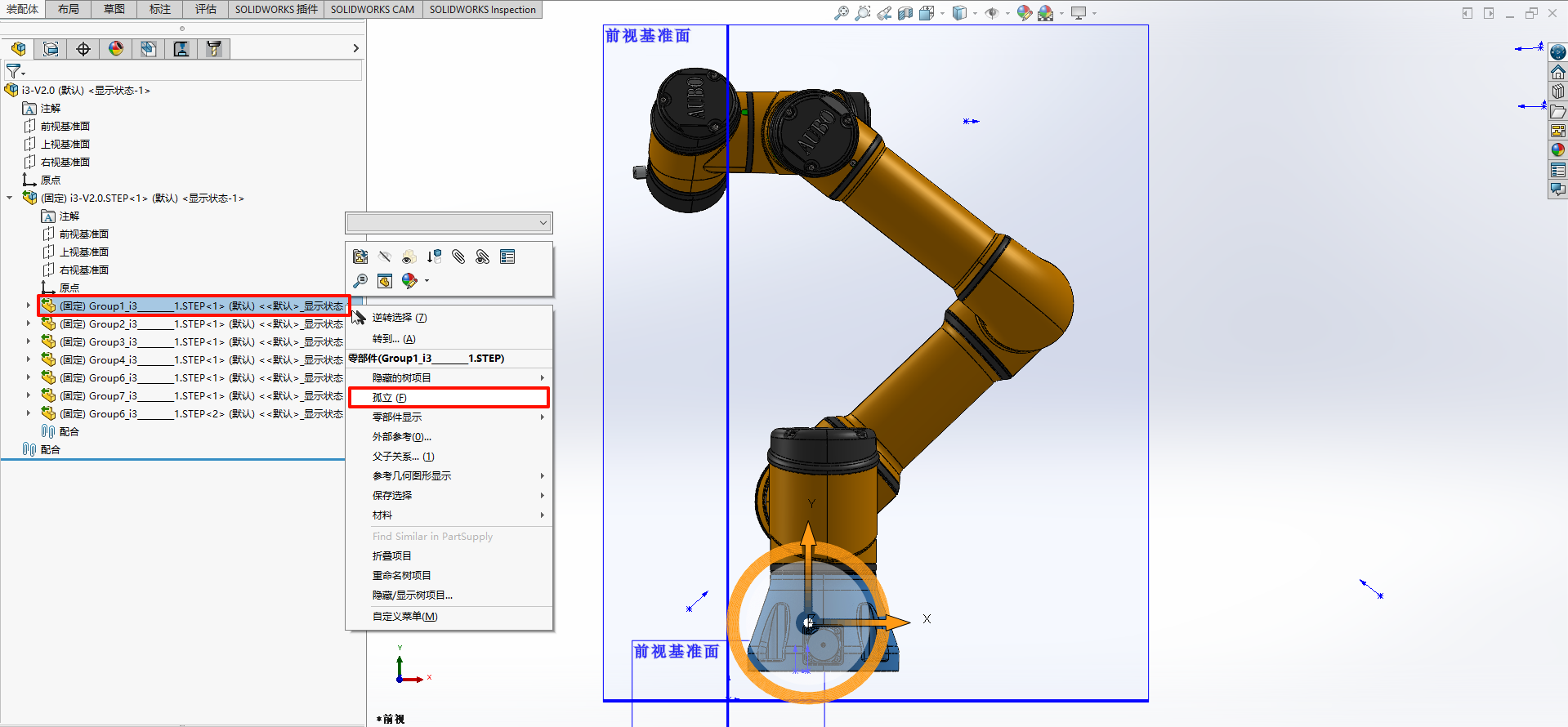Expand the Group4_i3 component node
The height and width of the screenshot is (727, 1568).
[29, 359]
